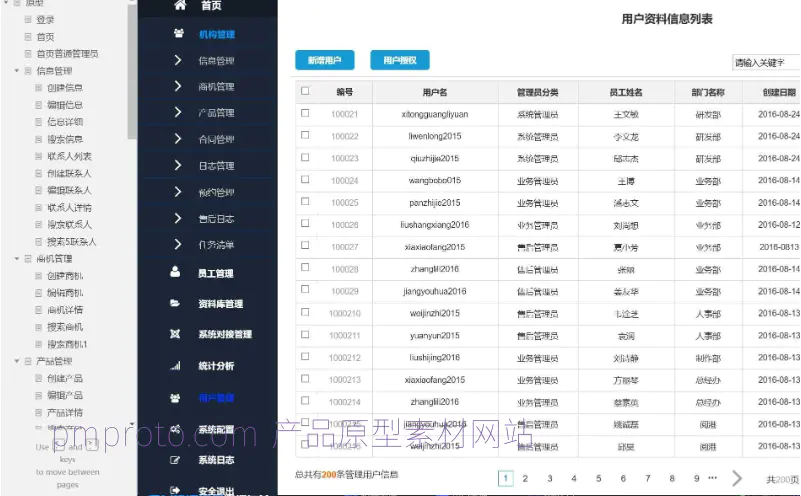Go to page 3 in pagination
This screenshot has width=801, height=496.
[547, 479]
